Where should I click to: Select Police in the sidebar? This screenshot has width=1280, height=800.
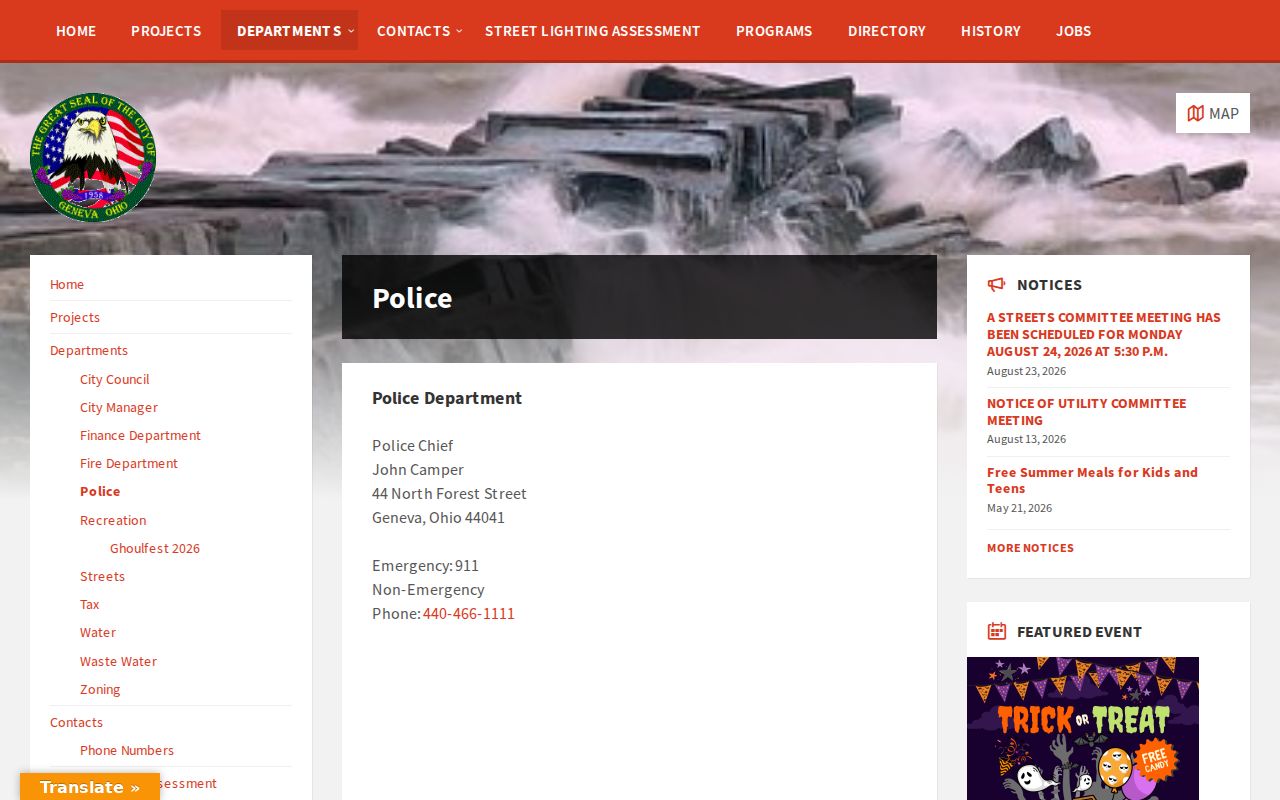tap(100, 491)
